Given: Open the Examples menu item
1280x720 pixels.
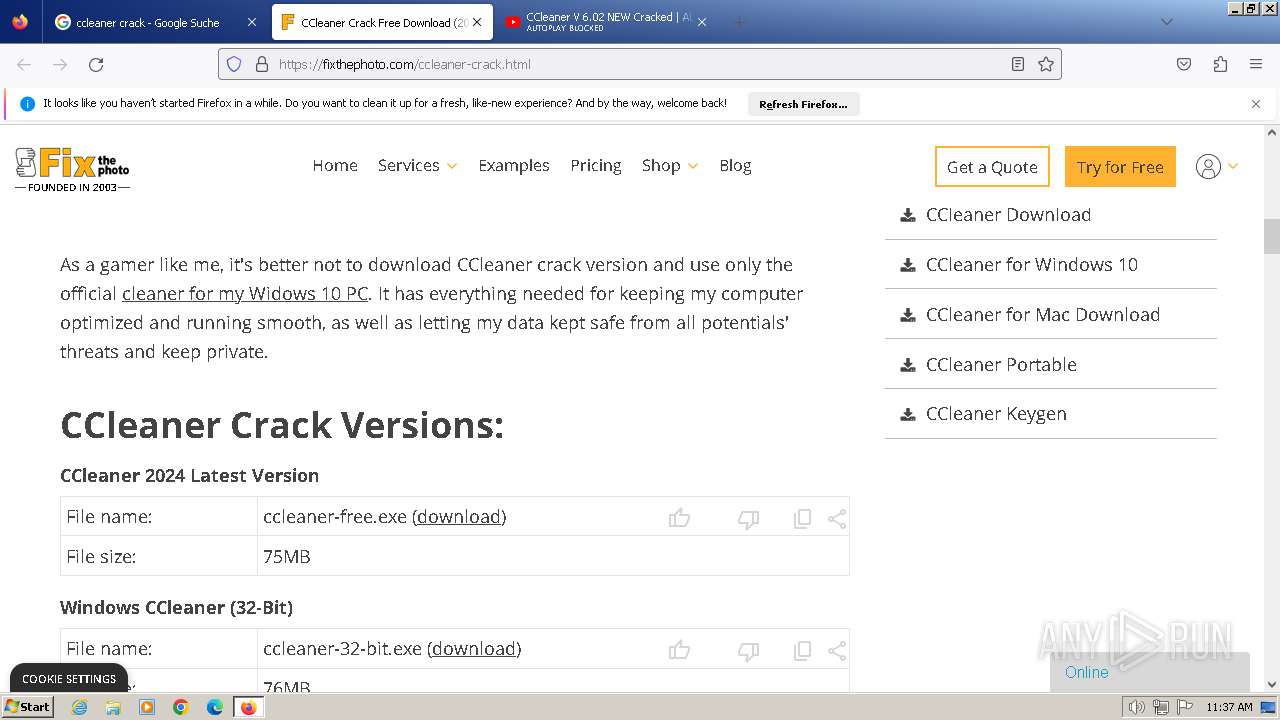Looking at the screenshot, I should click(514, 165).
